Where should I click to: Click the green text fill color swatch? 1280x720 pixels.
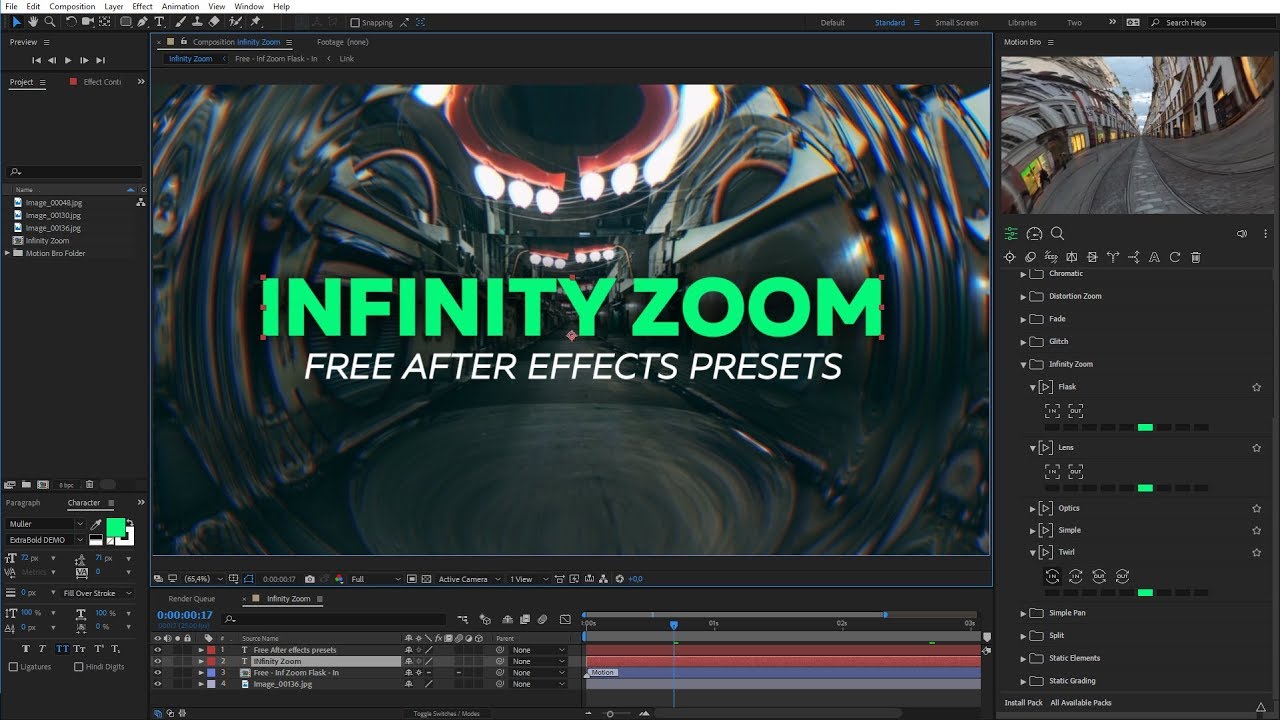115,527
